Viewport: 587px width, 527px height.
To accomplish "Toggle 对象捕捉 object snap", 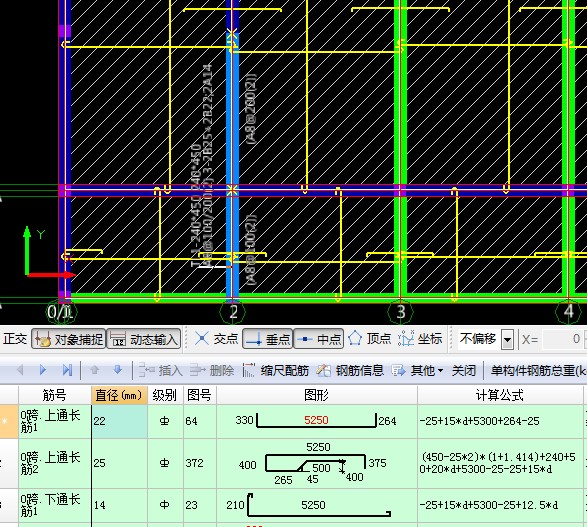I will click(x=69, y=339).
